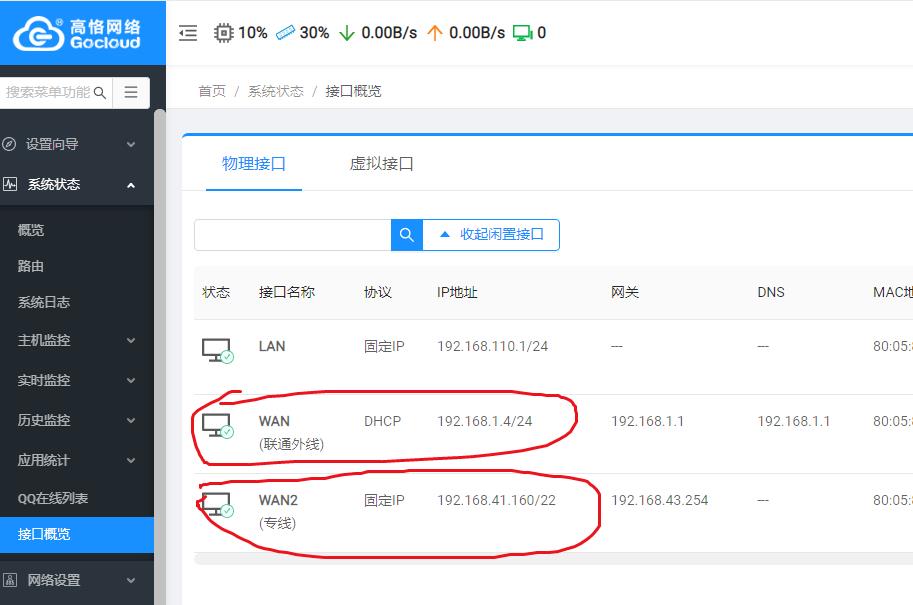Expand the 主机监控 submenu
The image size is (913, 605).
[68, 340]
